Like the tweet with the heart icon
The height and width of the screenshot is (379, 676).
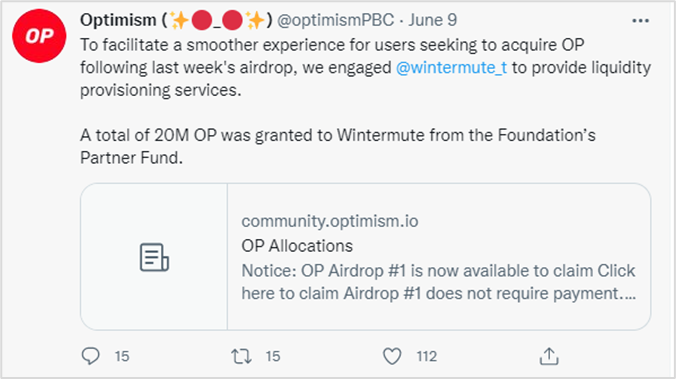392,357
